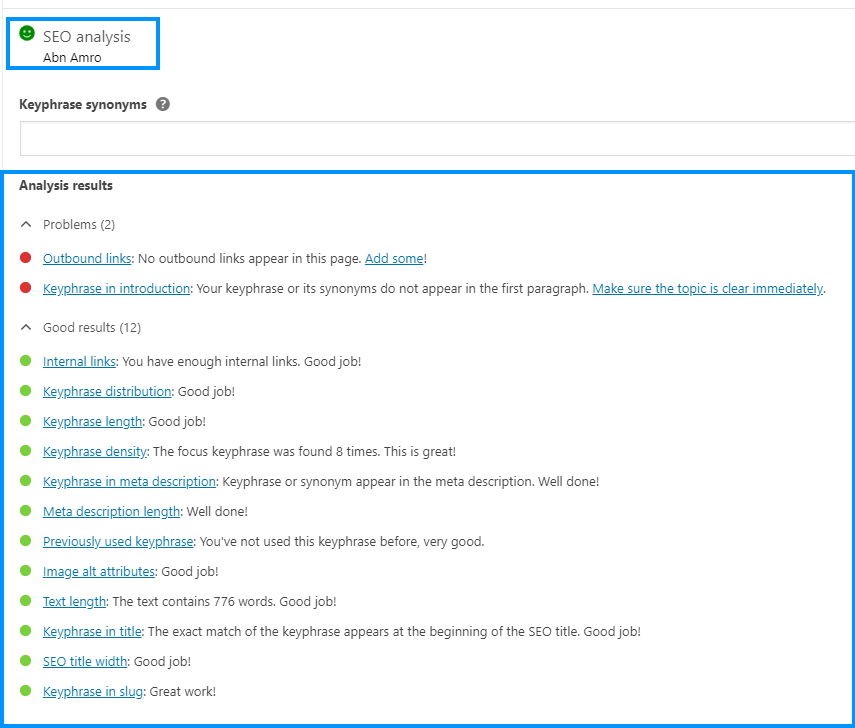Type in the Keyphrase synonyms input field
855x728 pixels.
tap(436, 139)
